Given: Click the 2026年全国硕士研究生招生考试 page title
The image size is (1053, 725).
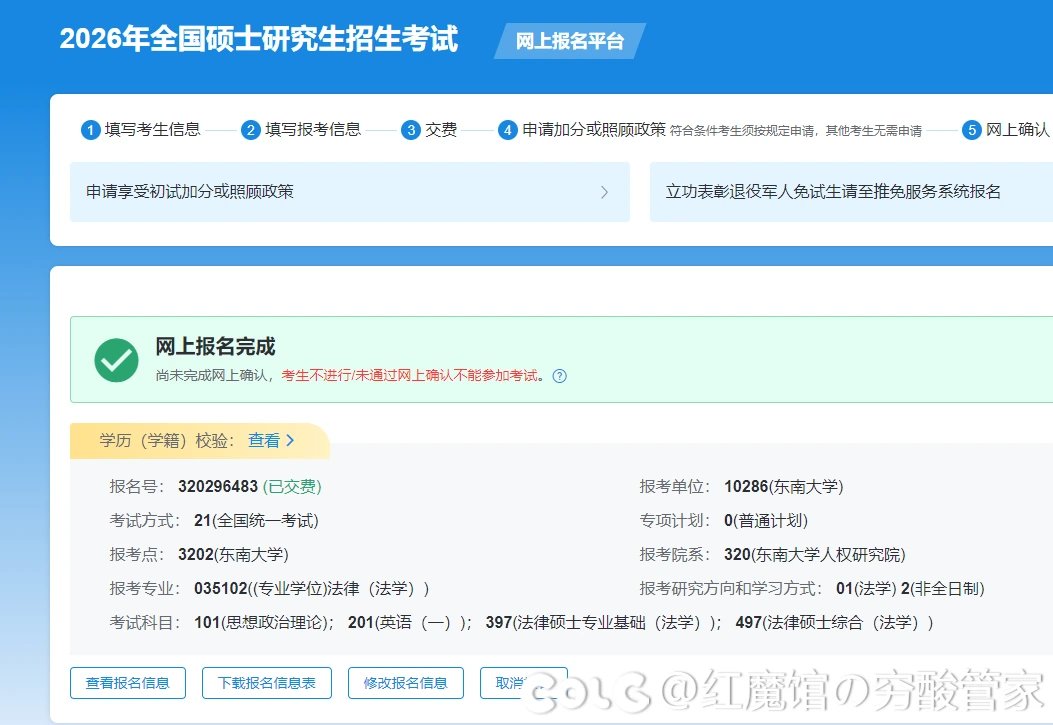Looking at the screenshot, I should pyautogui.click(x=258, y=39).
